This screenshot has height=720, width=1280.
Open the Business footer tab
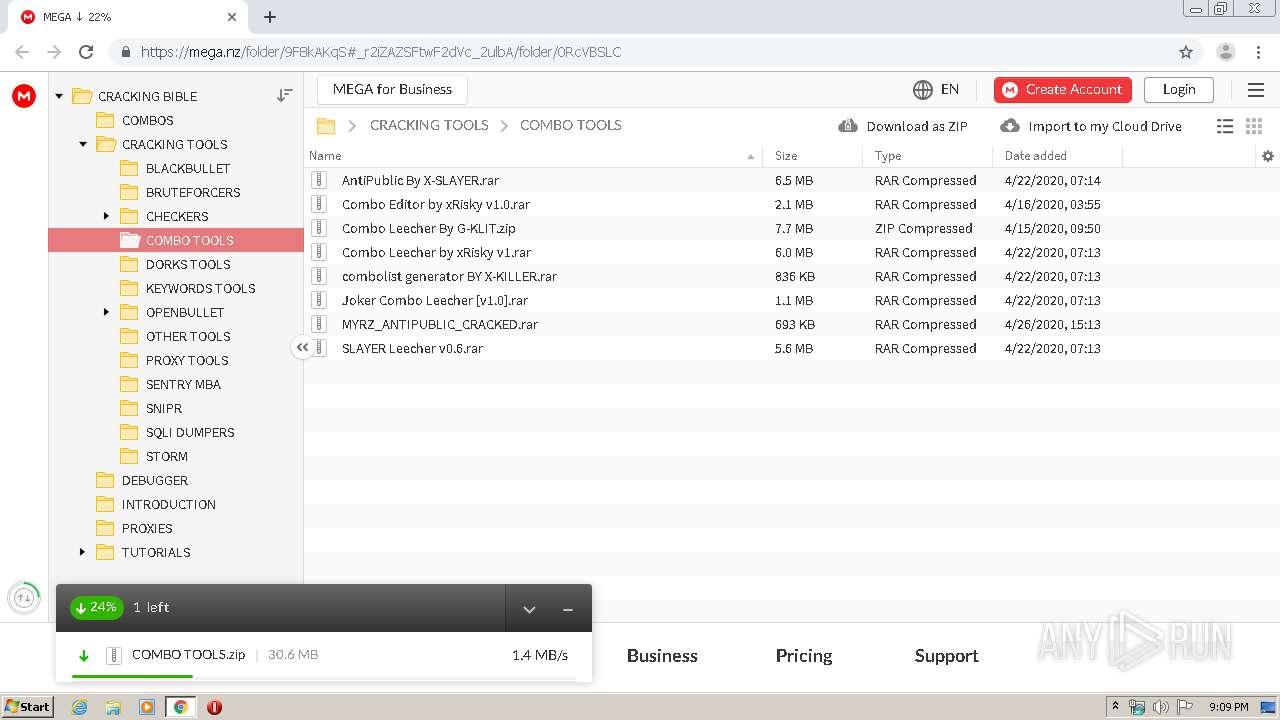click(x=662, y=656)
